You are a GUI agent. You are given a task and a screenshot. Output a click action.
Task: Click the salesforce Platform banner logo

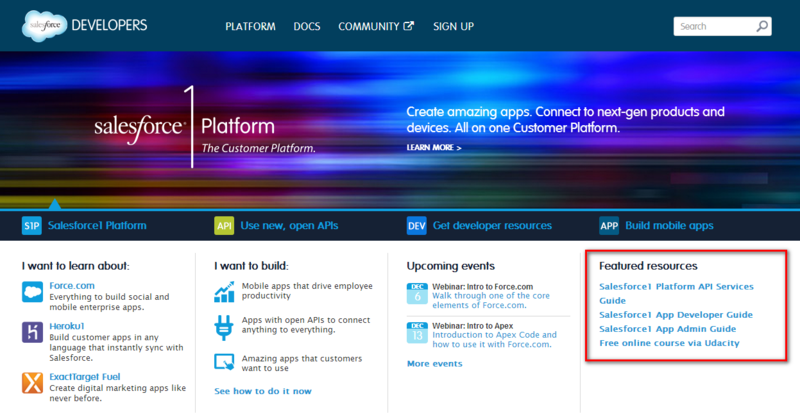pos(205,127)
